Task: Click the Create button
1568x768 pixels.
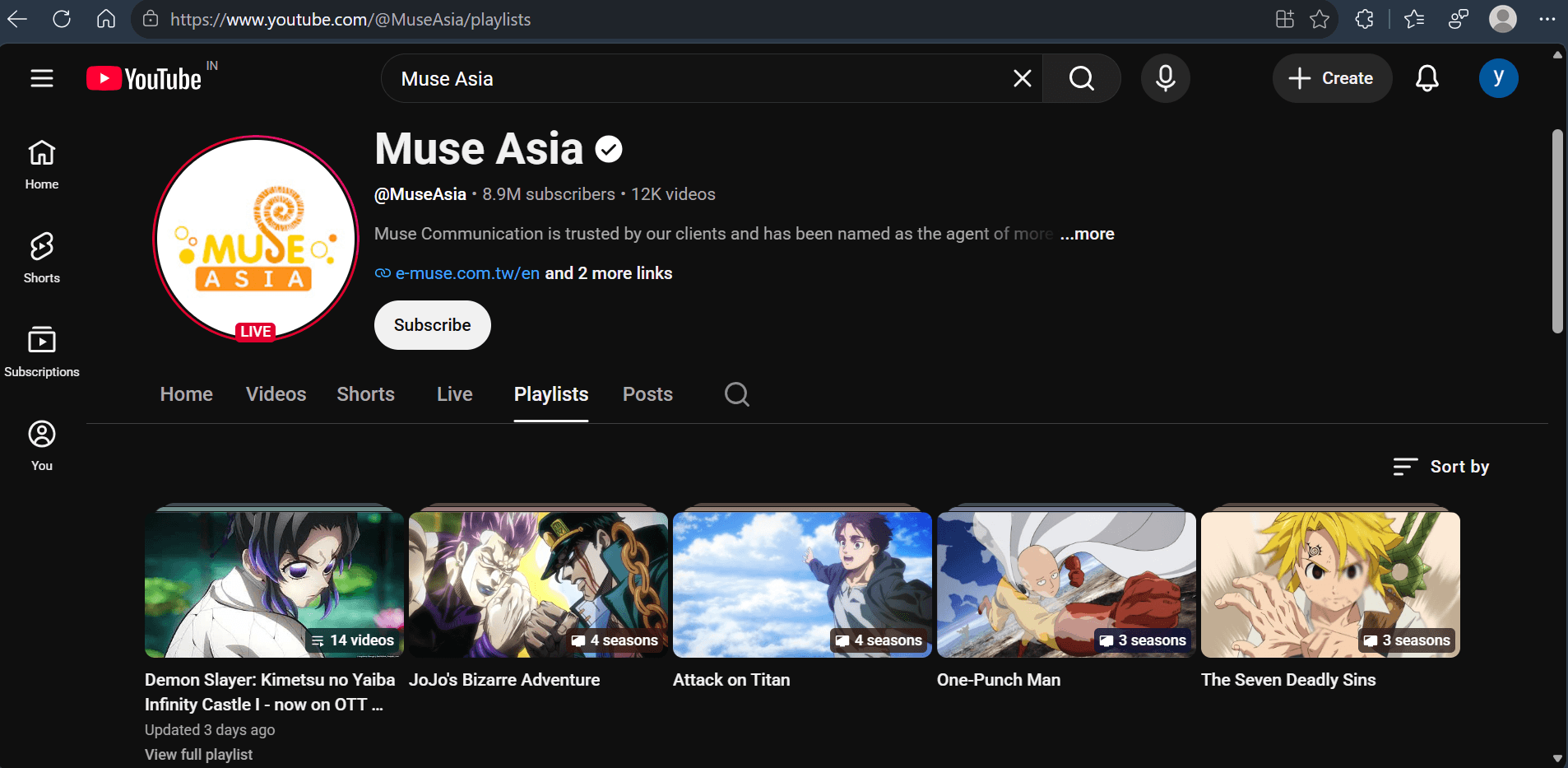Action: click(x=1332, y=78)
